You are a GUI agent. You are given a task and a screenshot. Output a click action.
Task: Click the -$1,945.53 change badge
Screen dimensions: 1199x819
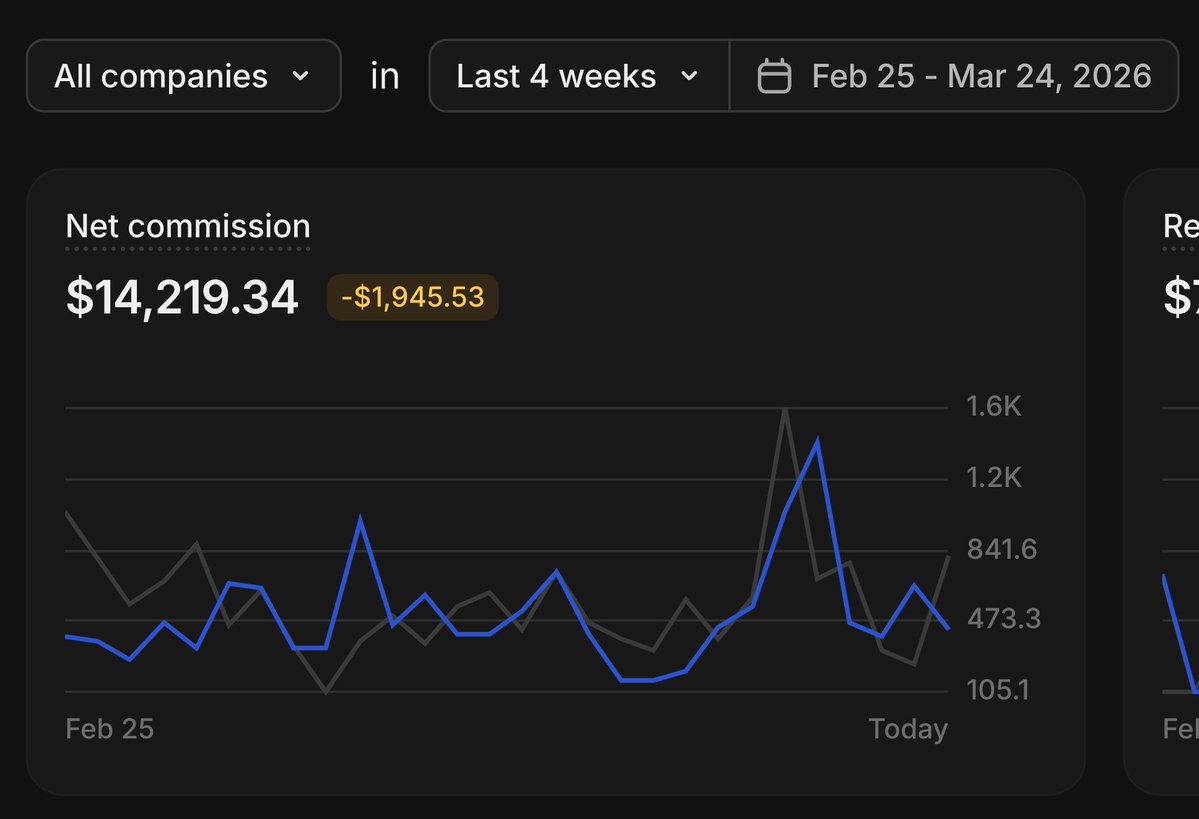(x=413, y=297)
